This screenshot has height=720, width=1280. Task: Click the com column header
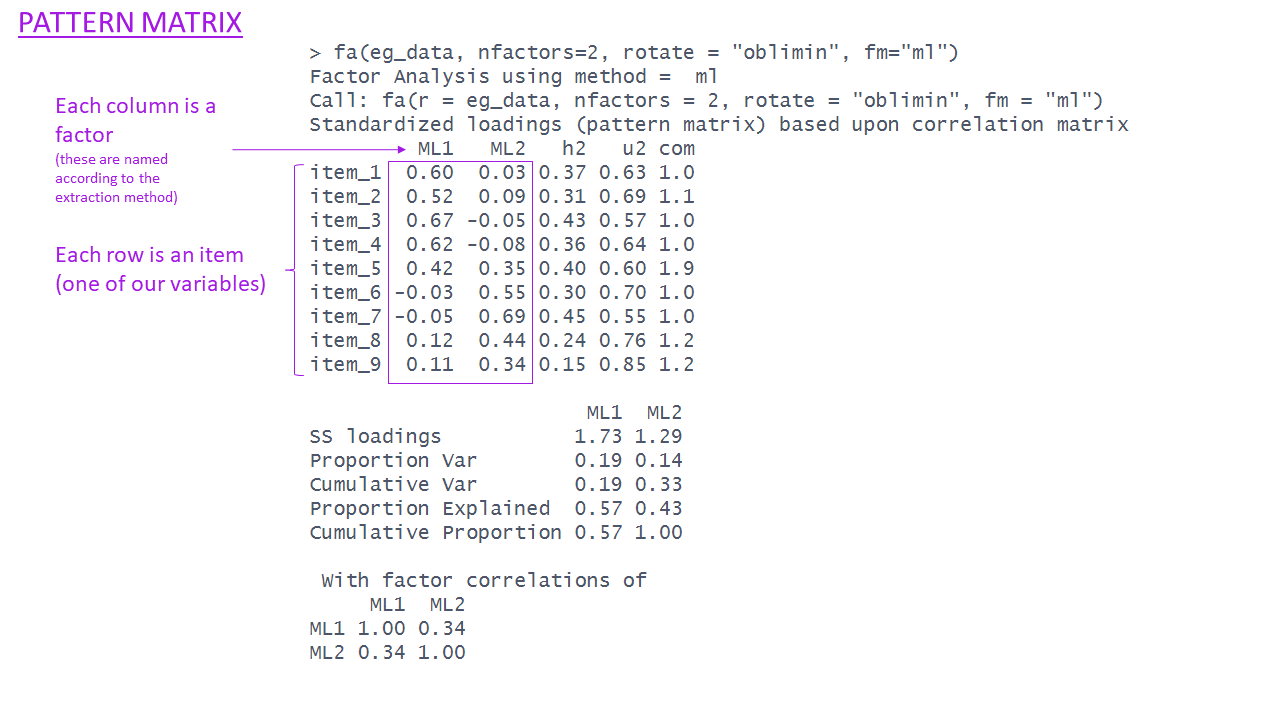(676, 149)
